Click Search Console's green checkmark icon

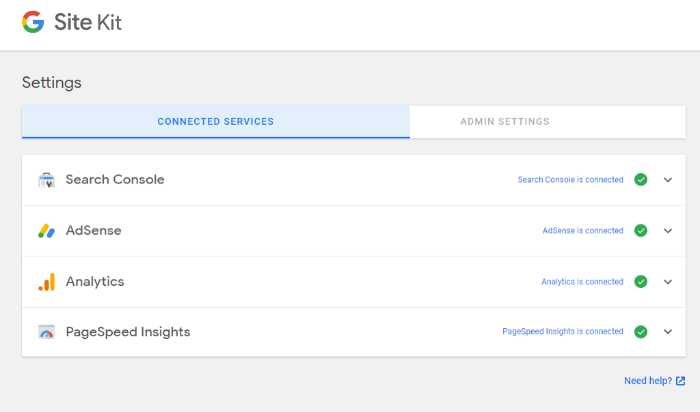(x=641, y=179)
